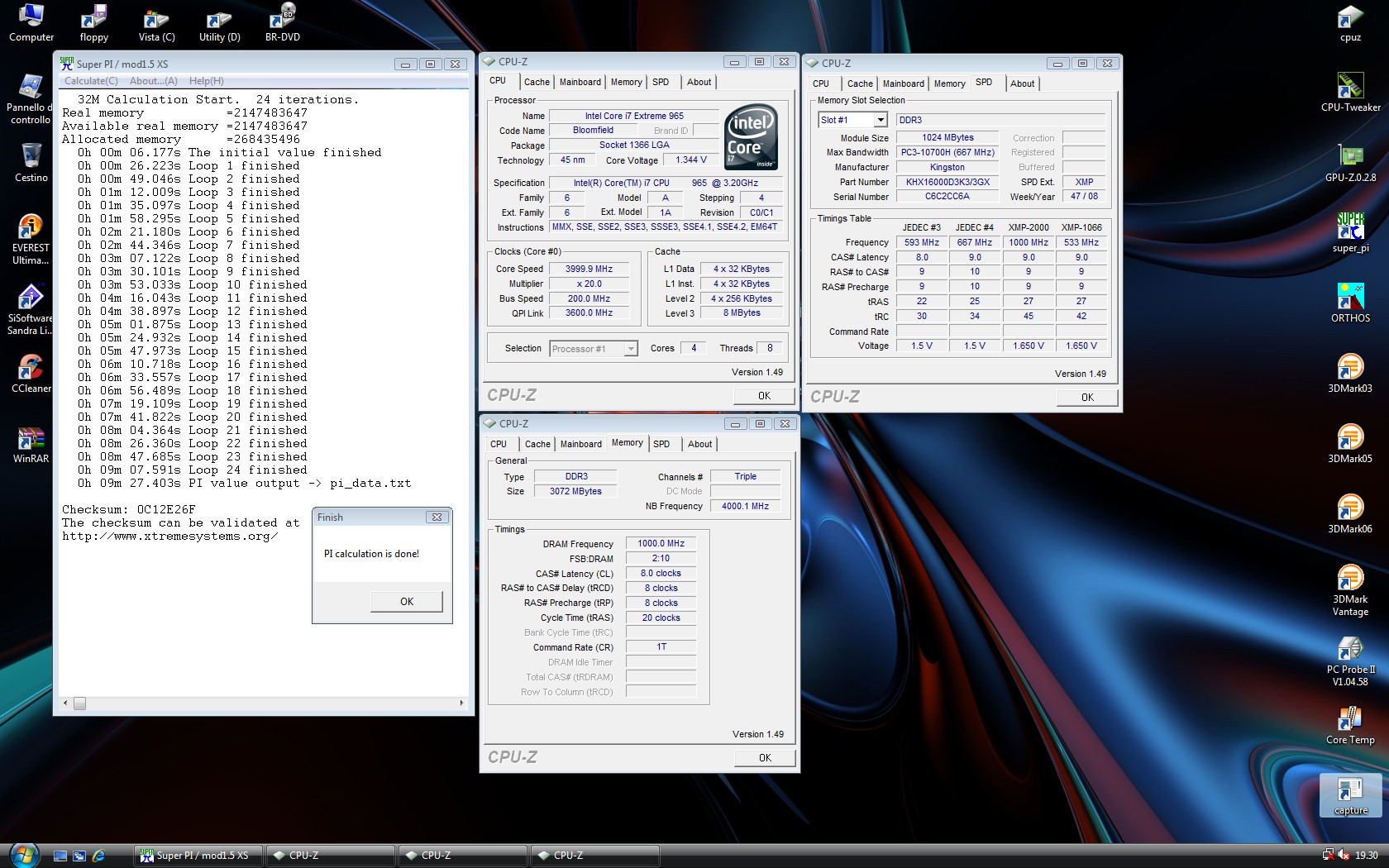Select Super PI / mod1.5 XS taskbar button
1389x868 pixels.
pyautogui.click(x=198, y=856)
